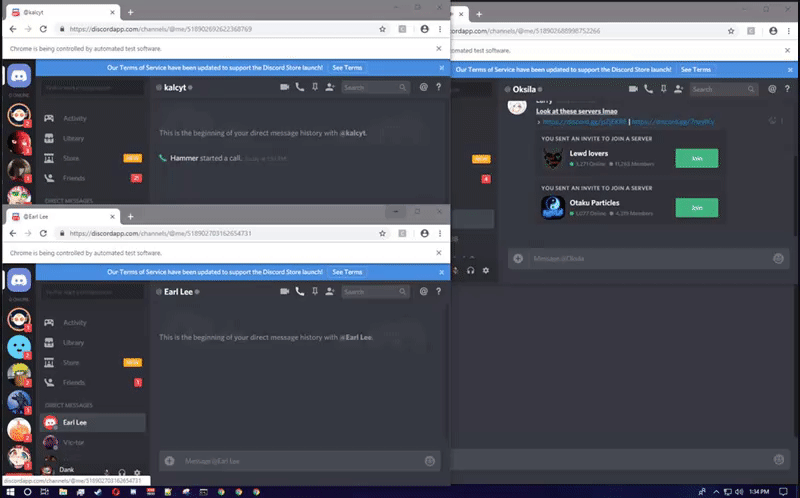Screen dimensions: 800x498
Task: Open pinned messages in Earl Lee window
Action: tap(315, 291)
